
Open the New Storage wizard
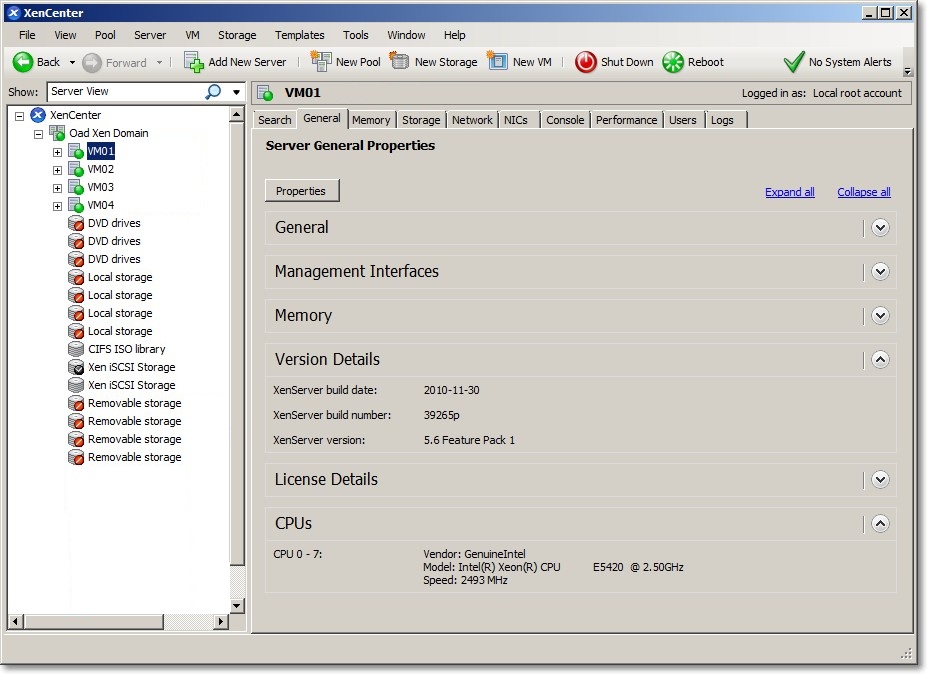point(433,62)
